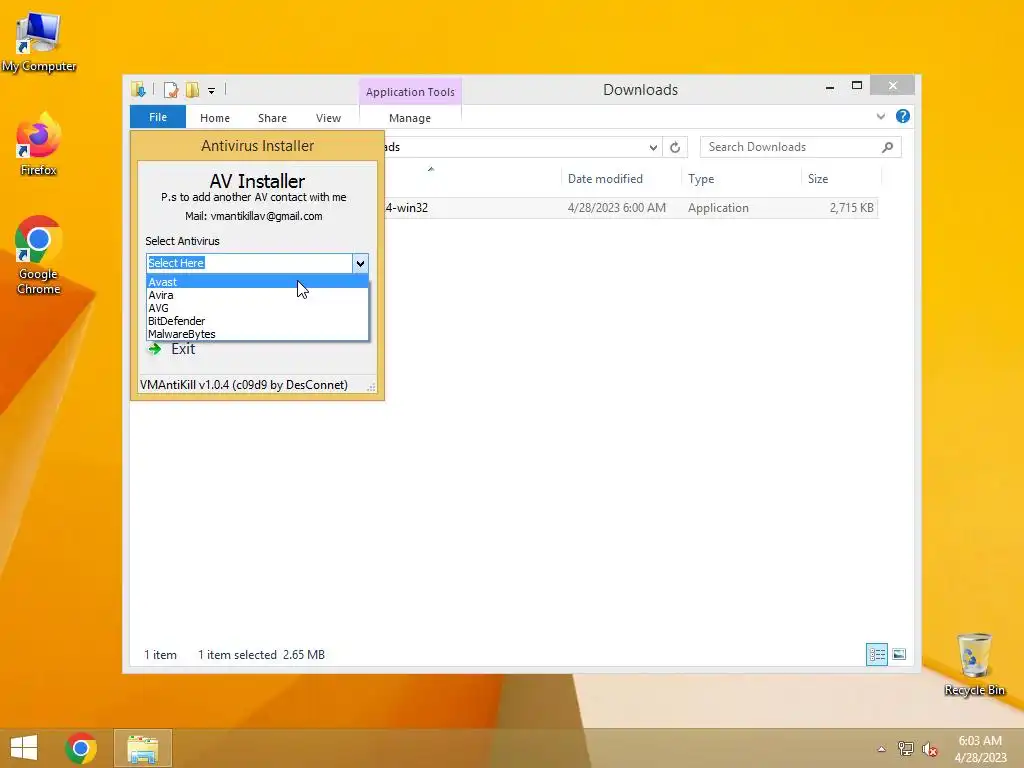Click Exit in AV Installer
1024x768 pixels.
click(183, 349)
